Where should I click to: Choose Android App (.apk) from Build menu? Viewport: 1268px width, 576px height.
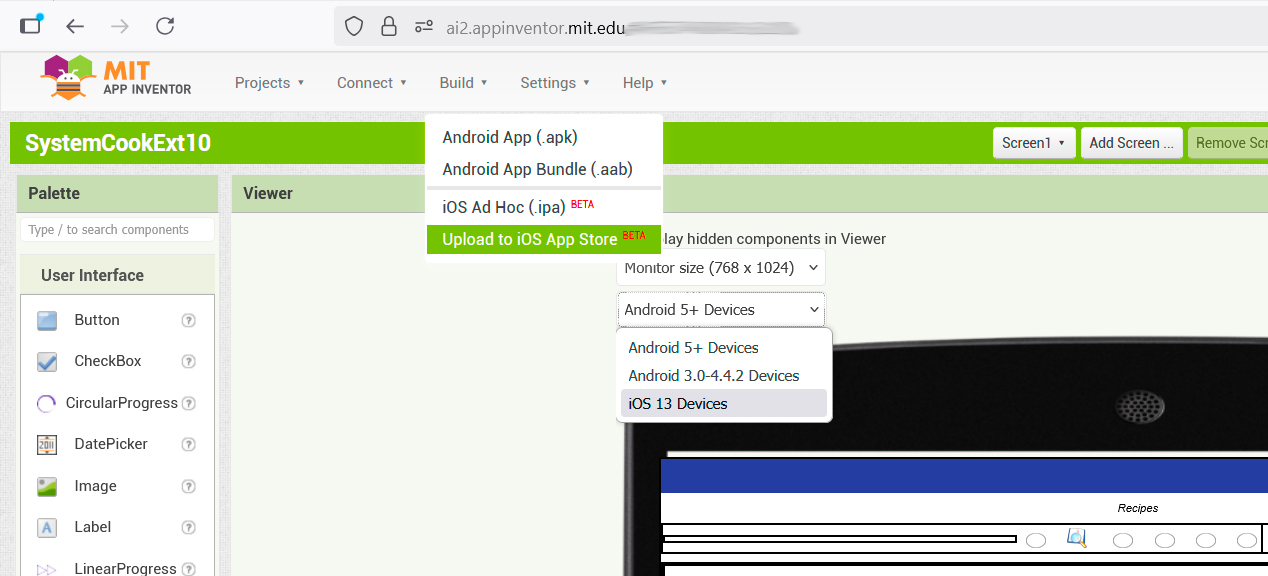(510, 138)
